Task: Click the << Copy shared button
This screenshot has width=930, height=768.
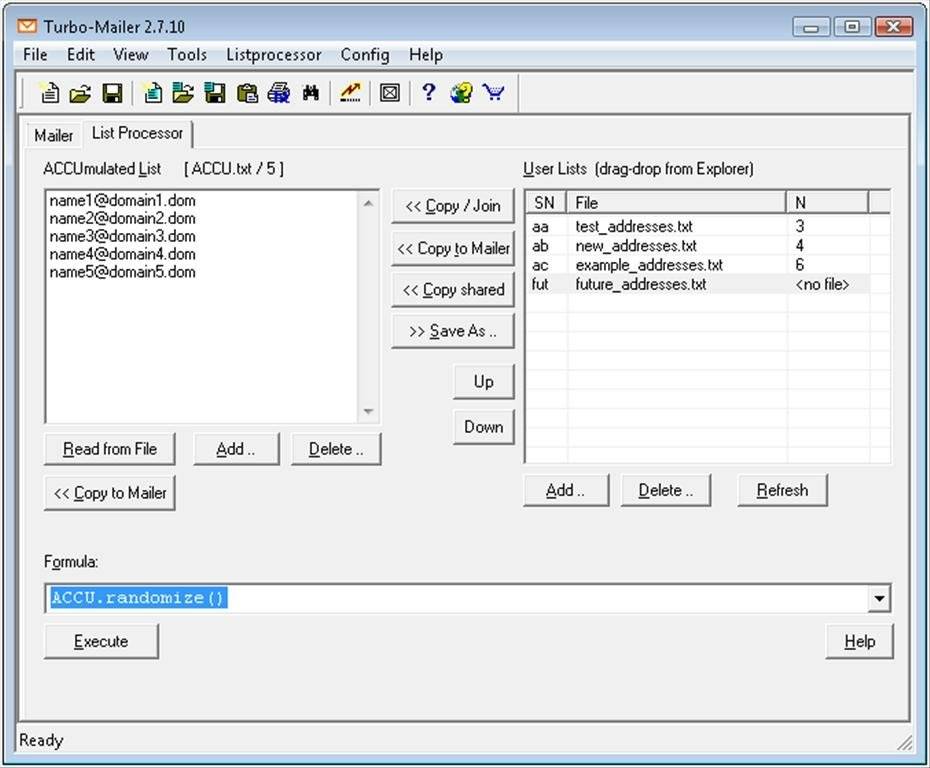Action: (453, 289)
